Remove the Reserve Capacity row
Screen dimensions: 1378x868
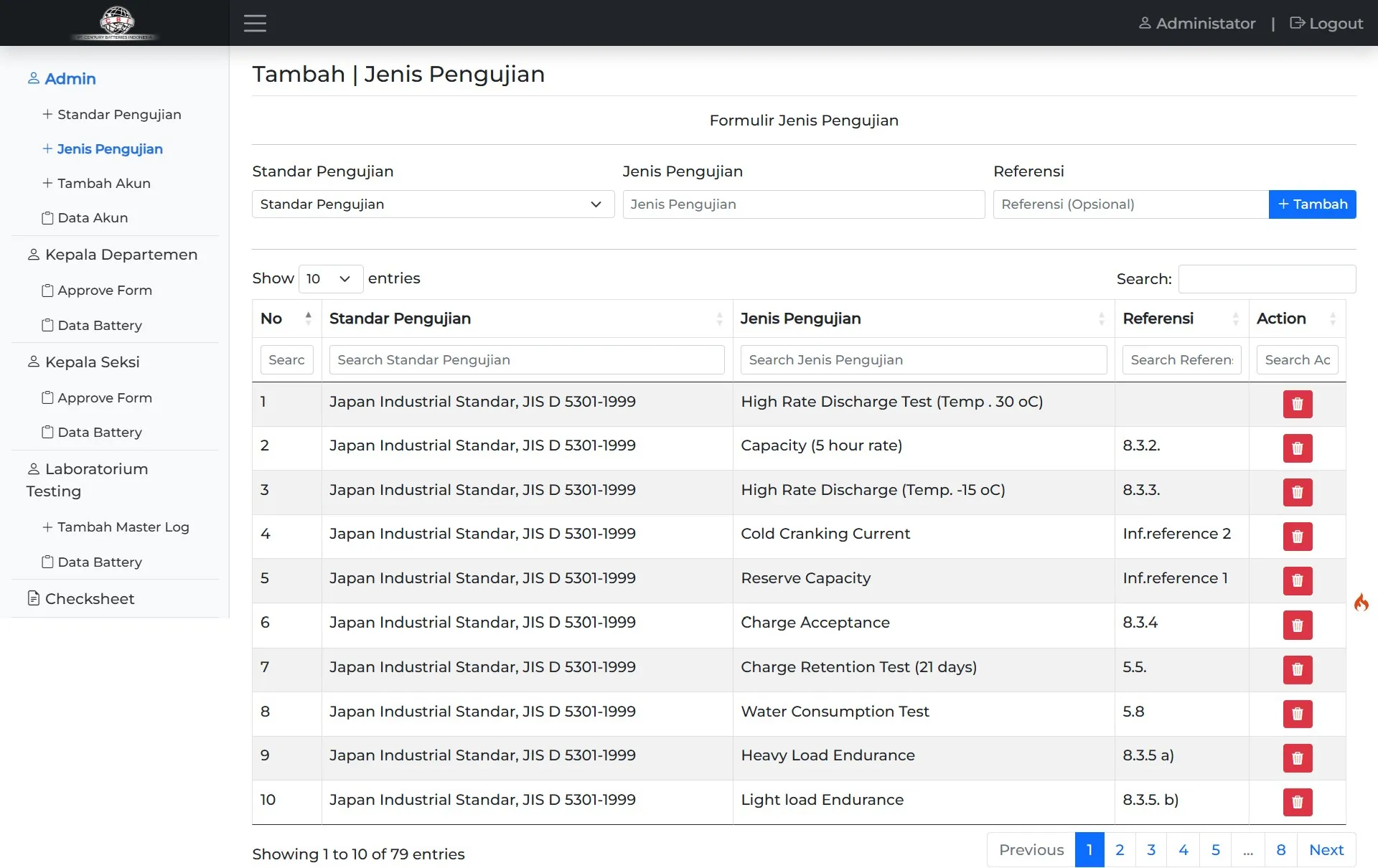[1297, 581]
